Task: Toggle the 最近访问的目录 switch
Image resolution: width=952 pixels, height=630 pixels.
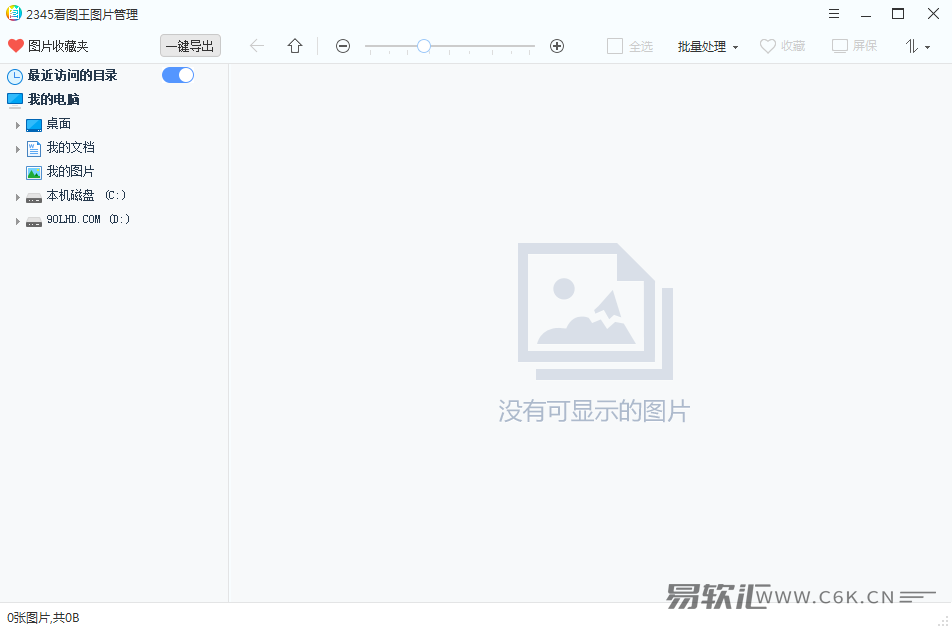Action: tap(178, 75)
